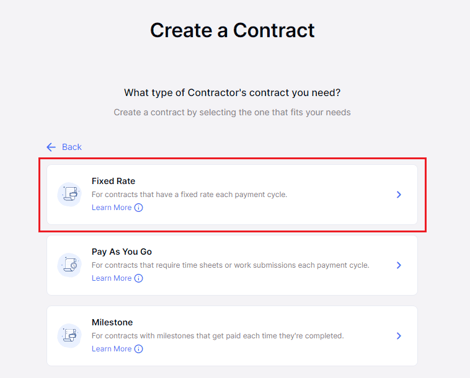Select the Milestone title

point(112,322)
